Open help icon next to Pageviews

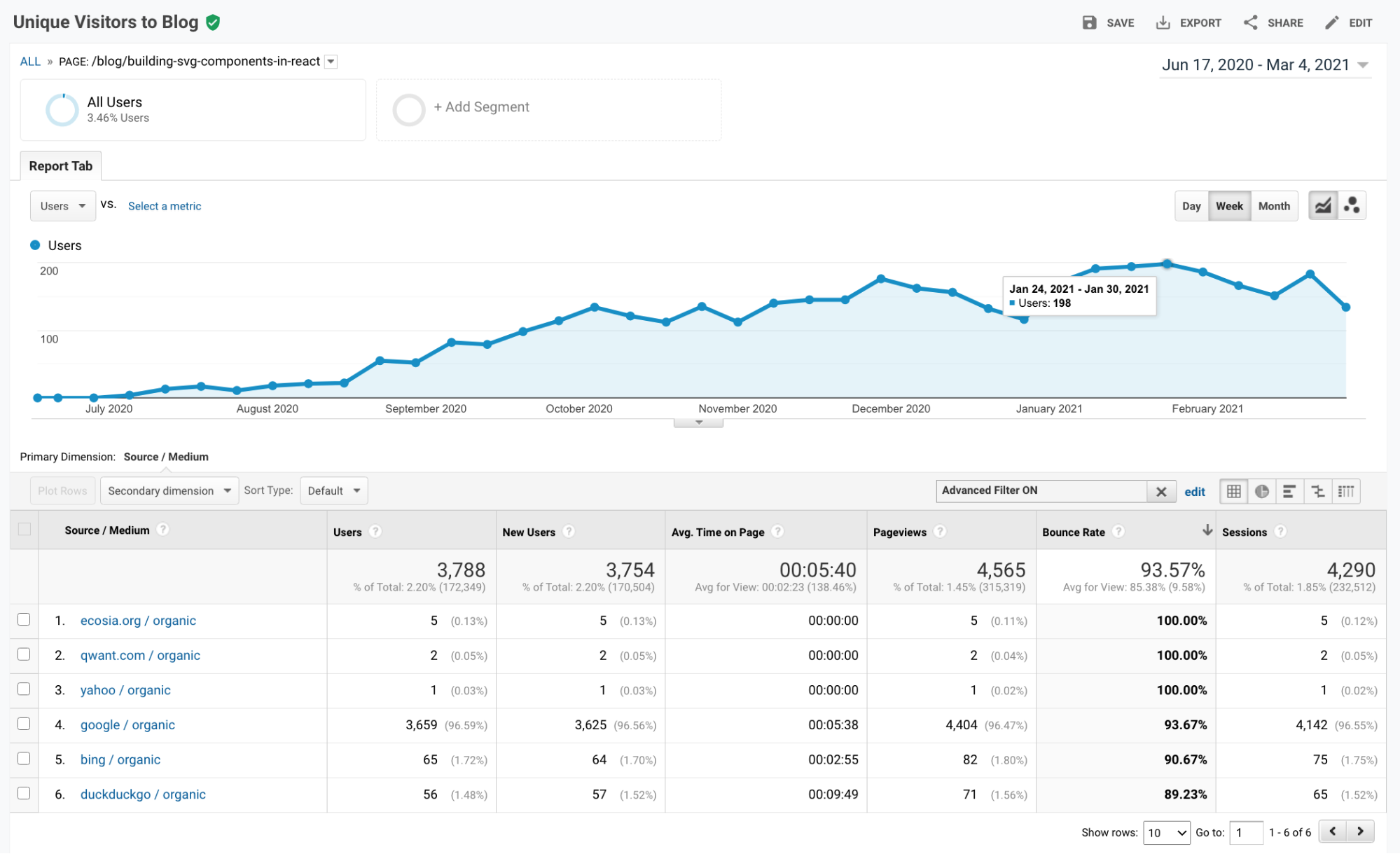pyautogui.click(x=940, y=532)
